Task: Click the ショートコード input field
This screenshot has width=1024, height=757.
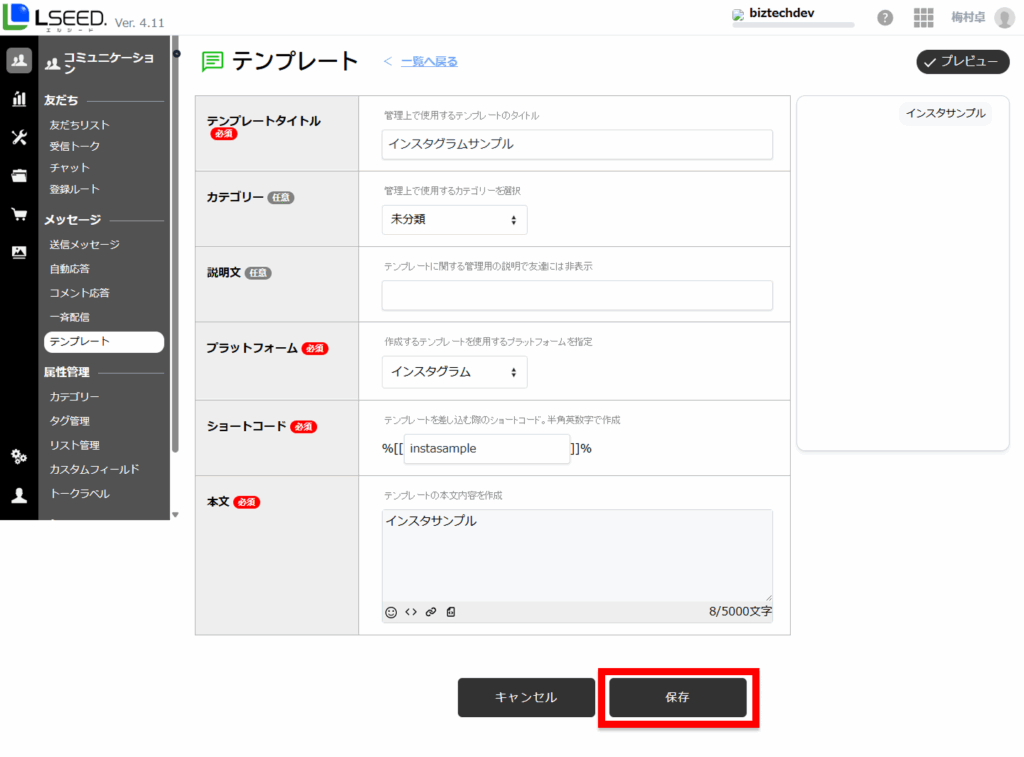Action: point(486,449)
